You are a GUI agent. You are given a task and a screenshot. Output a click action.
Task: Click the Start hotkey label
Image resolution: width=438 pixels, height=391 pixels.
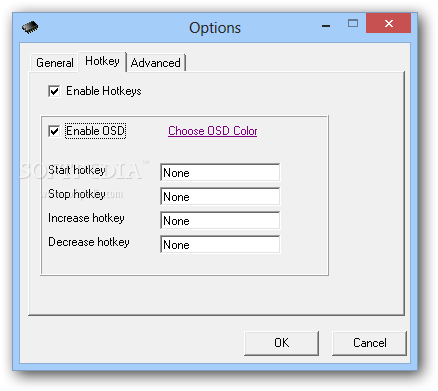tap(77, 170)
